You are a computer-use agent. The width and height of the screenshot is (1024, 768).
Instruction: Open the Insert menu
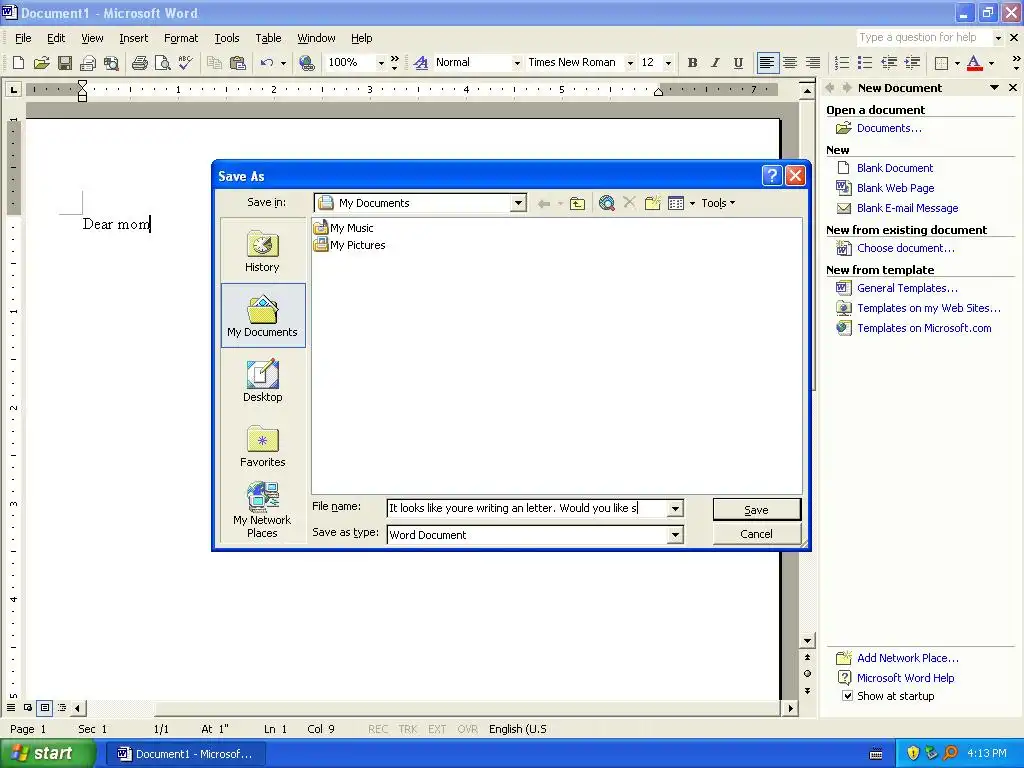click(133, 38)
